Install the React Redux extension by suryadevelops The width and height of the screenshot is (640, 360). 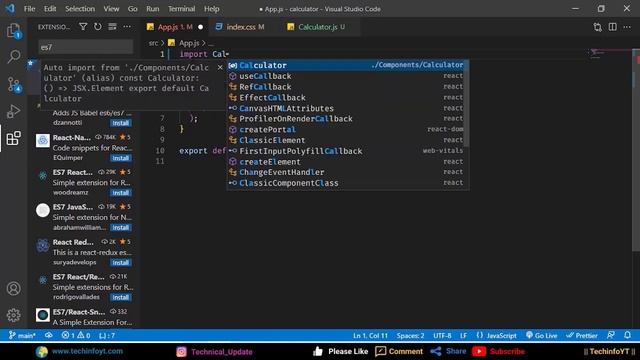(x=120, y=262)
